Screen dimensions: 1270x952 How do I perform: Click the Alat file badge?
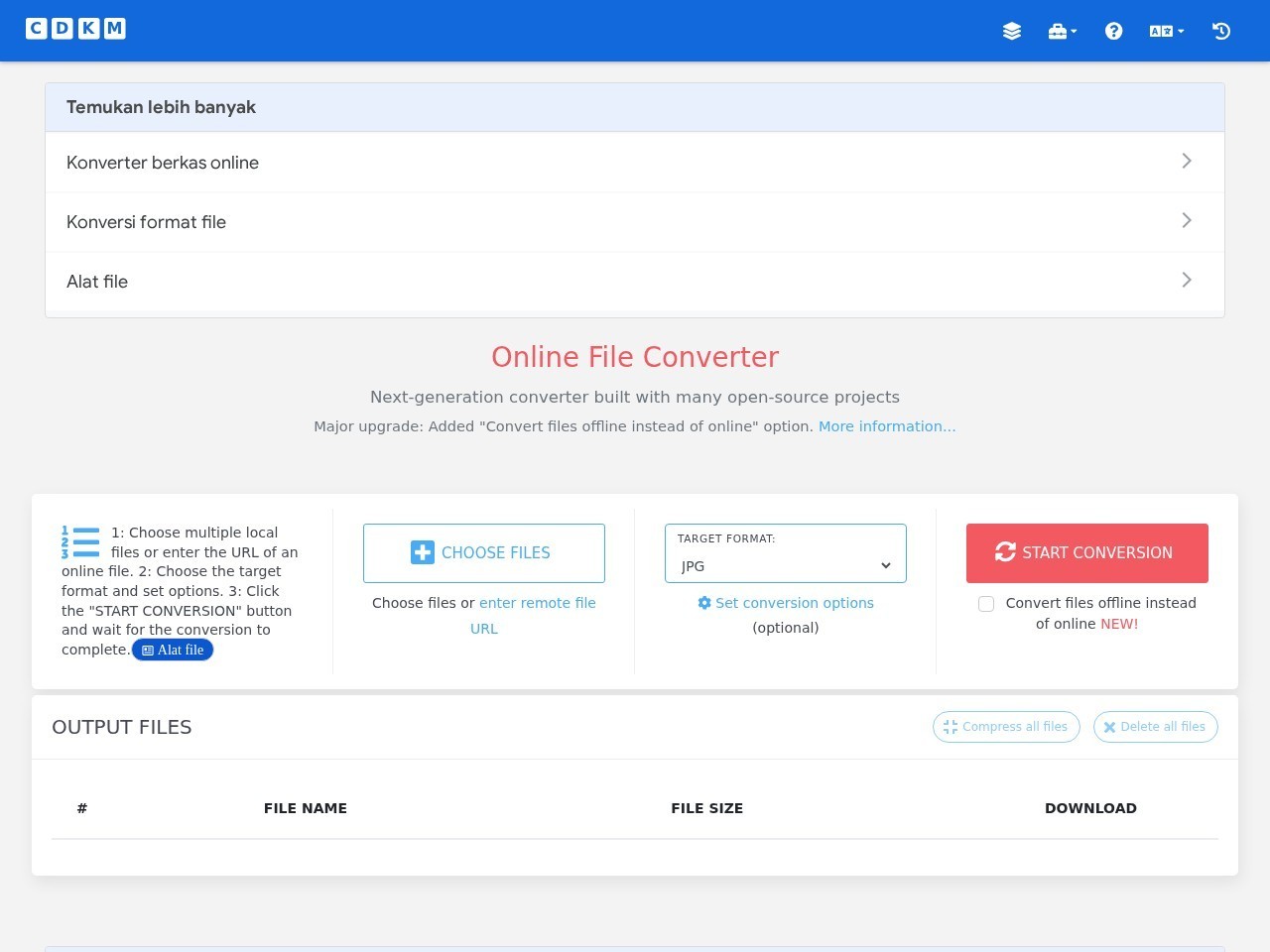173,651
